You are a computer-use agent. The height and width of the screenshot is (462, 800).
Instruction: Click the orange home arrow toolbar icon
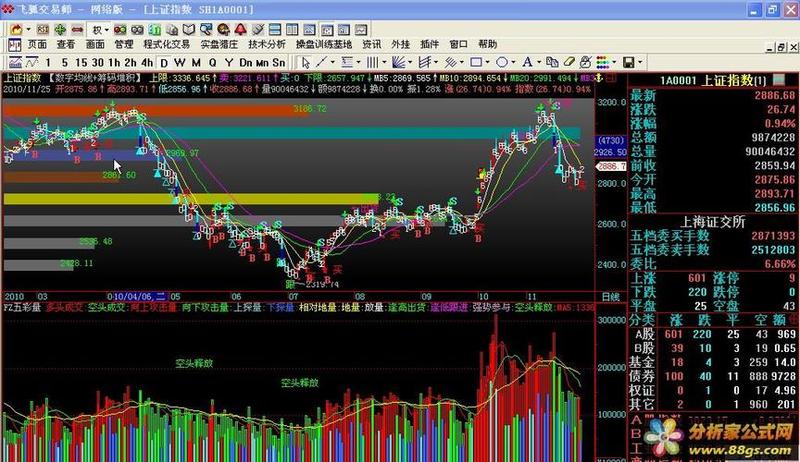[x=16, y=30]
